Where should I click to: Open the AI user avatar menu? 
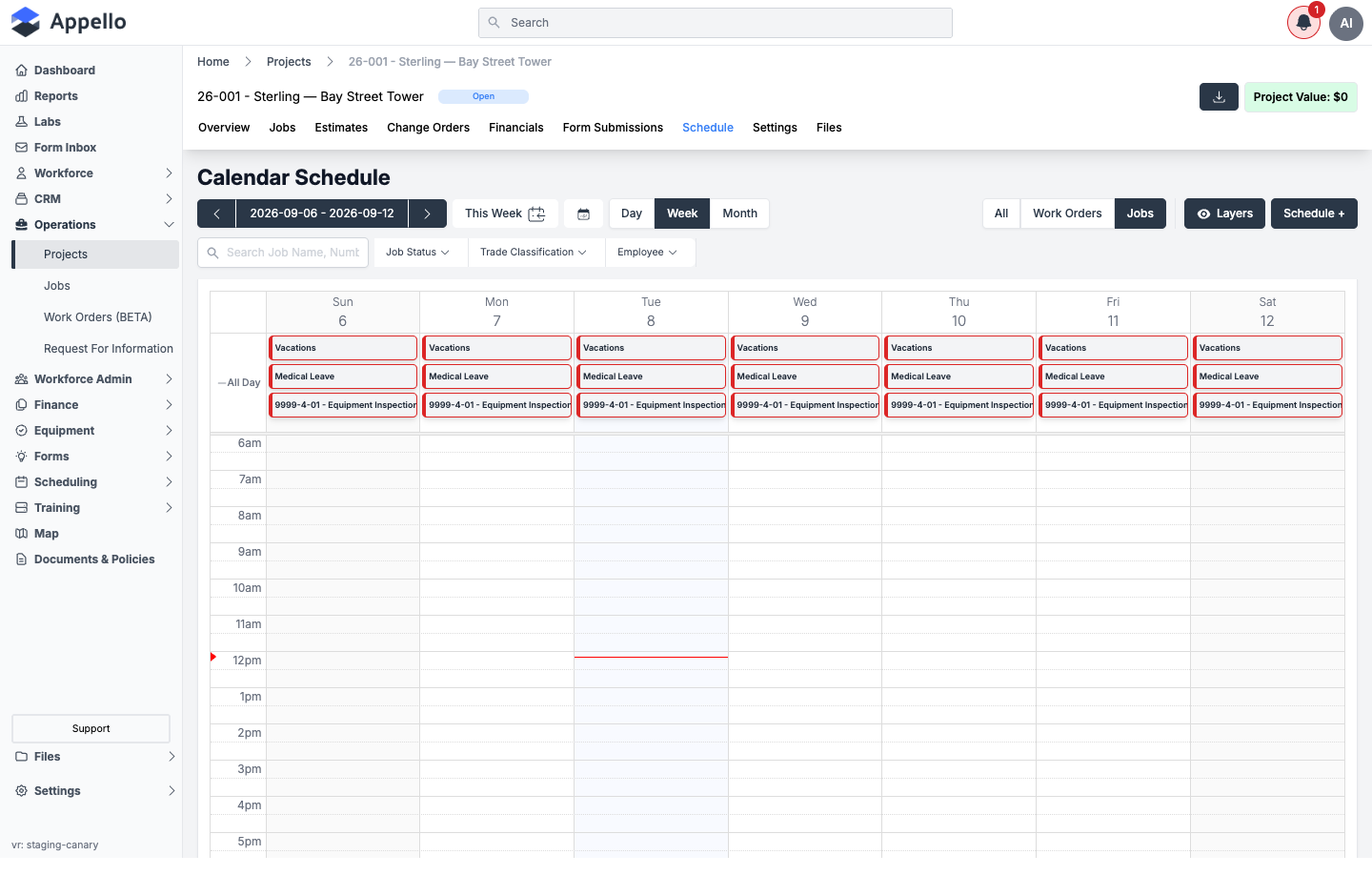point(1346,23)
